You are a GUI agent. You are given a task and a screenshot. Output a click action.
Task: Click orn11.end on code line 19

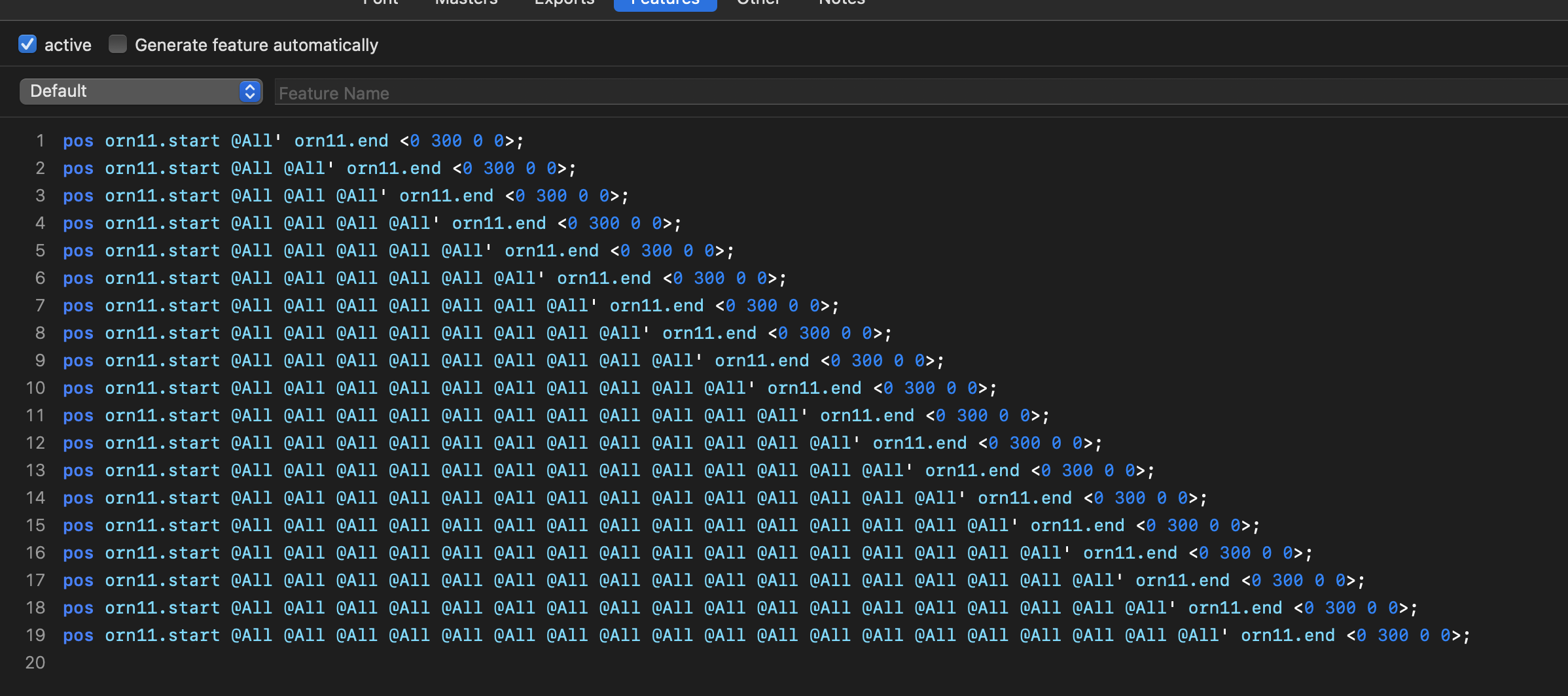coord(1287,636)
